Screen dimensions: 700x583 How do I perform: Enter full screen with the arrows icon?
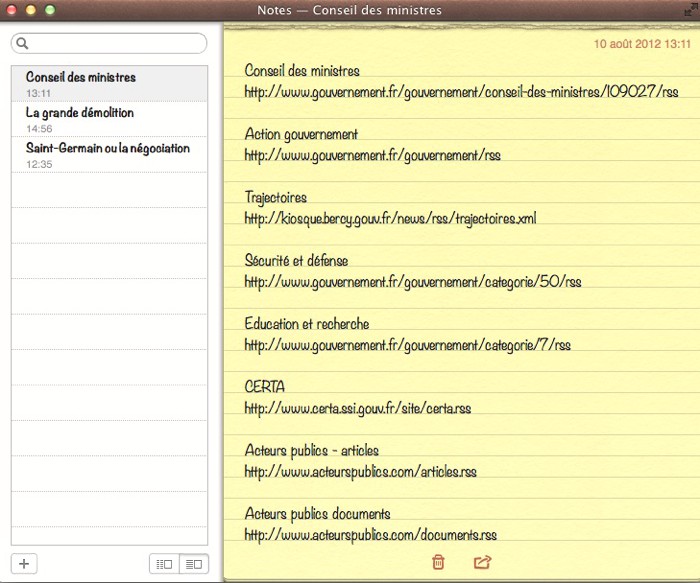[x=688, y=10]
